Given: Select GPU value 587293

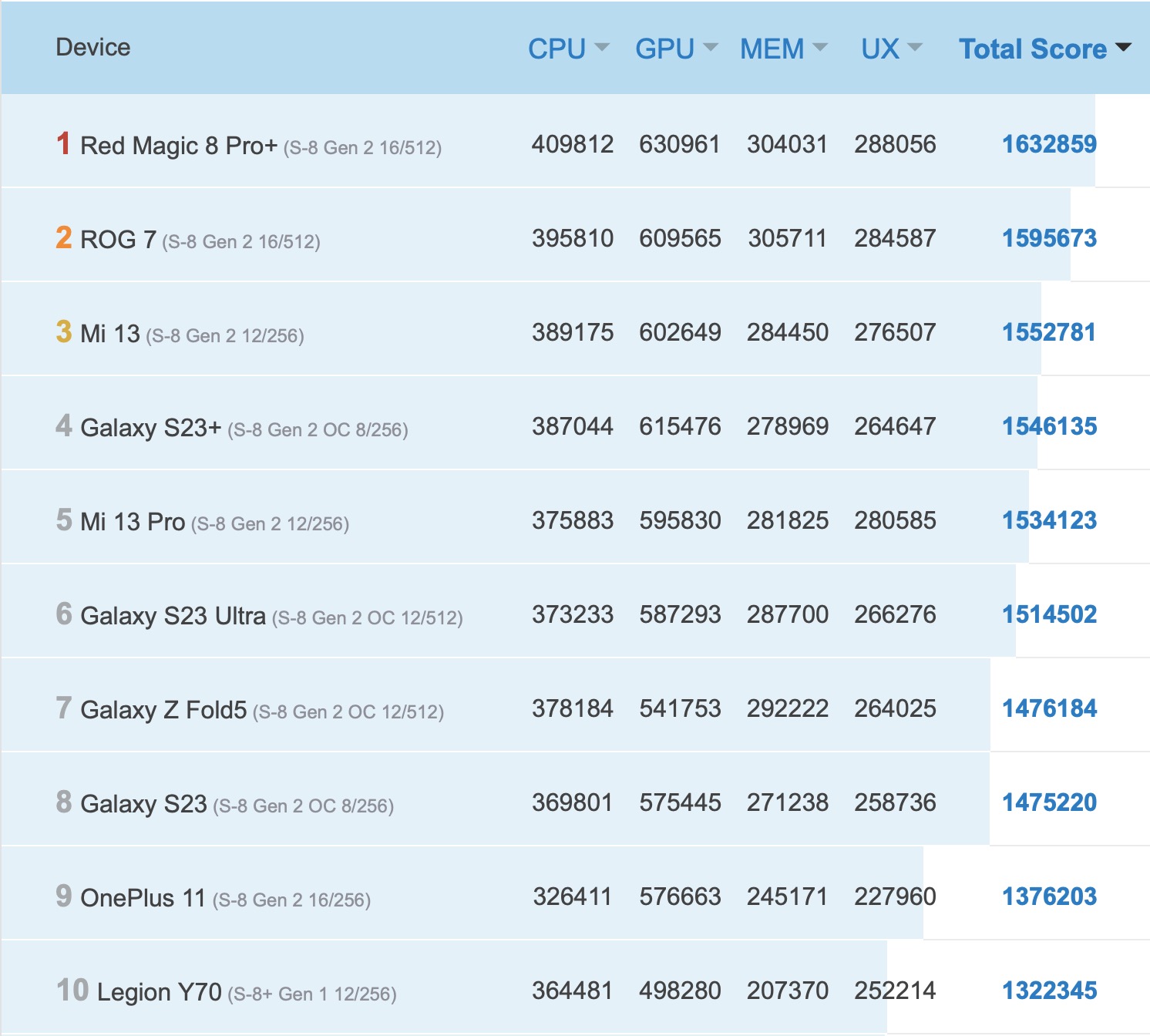Looking at the screenshot, I should coord(680,614).
